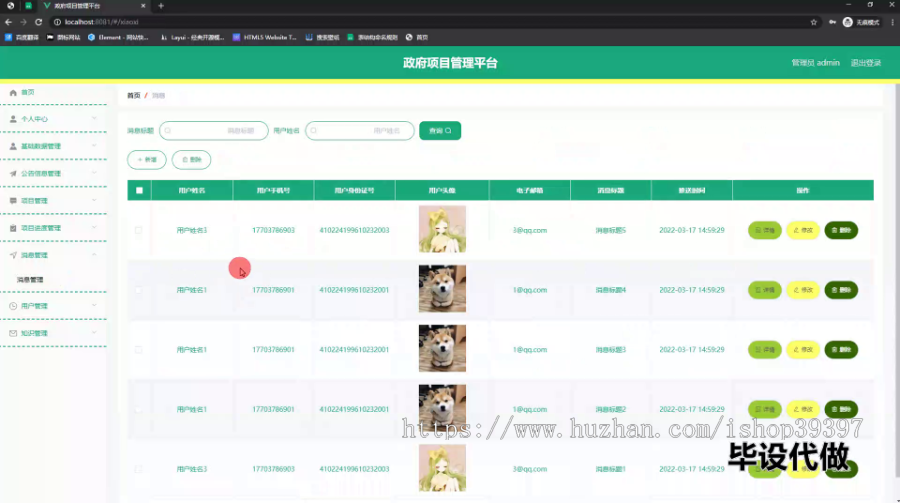This screenshot has height=503, width=900.
Task: Open the password key icon in address bar
Action: pyautogui.click(x=832, y=22)
